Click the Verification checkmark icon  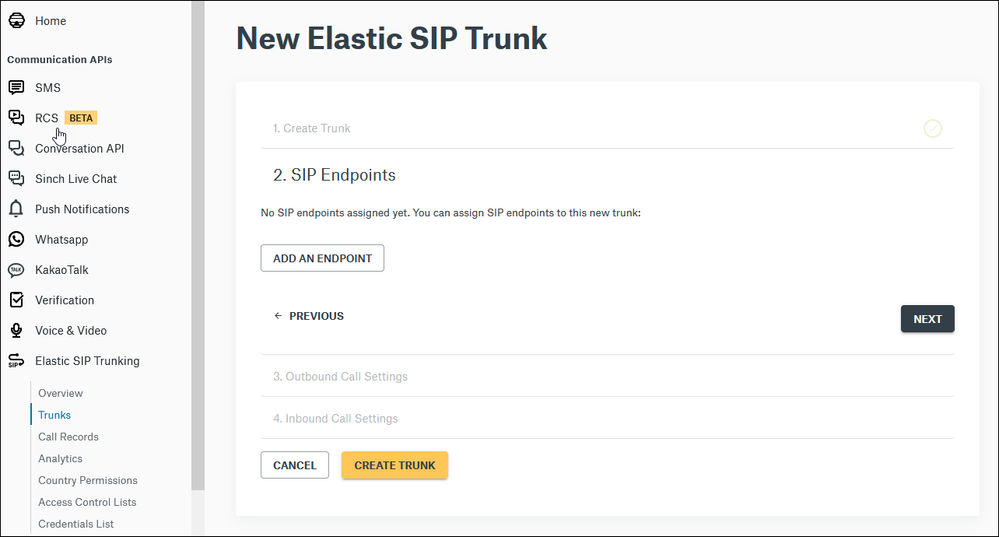coord(17,300)
